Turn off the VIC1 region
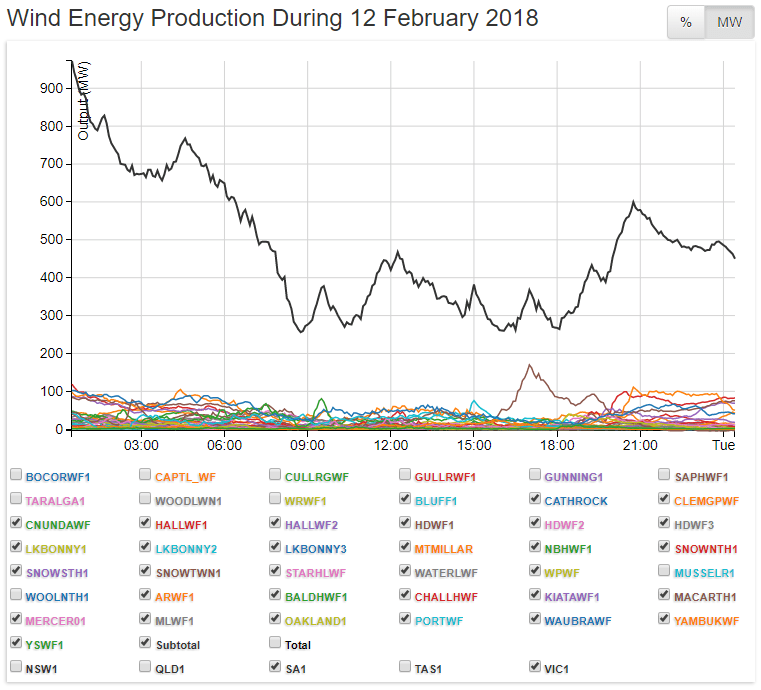This screenshot has width=761, height=690. [x=536, y=667]
